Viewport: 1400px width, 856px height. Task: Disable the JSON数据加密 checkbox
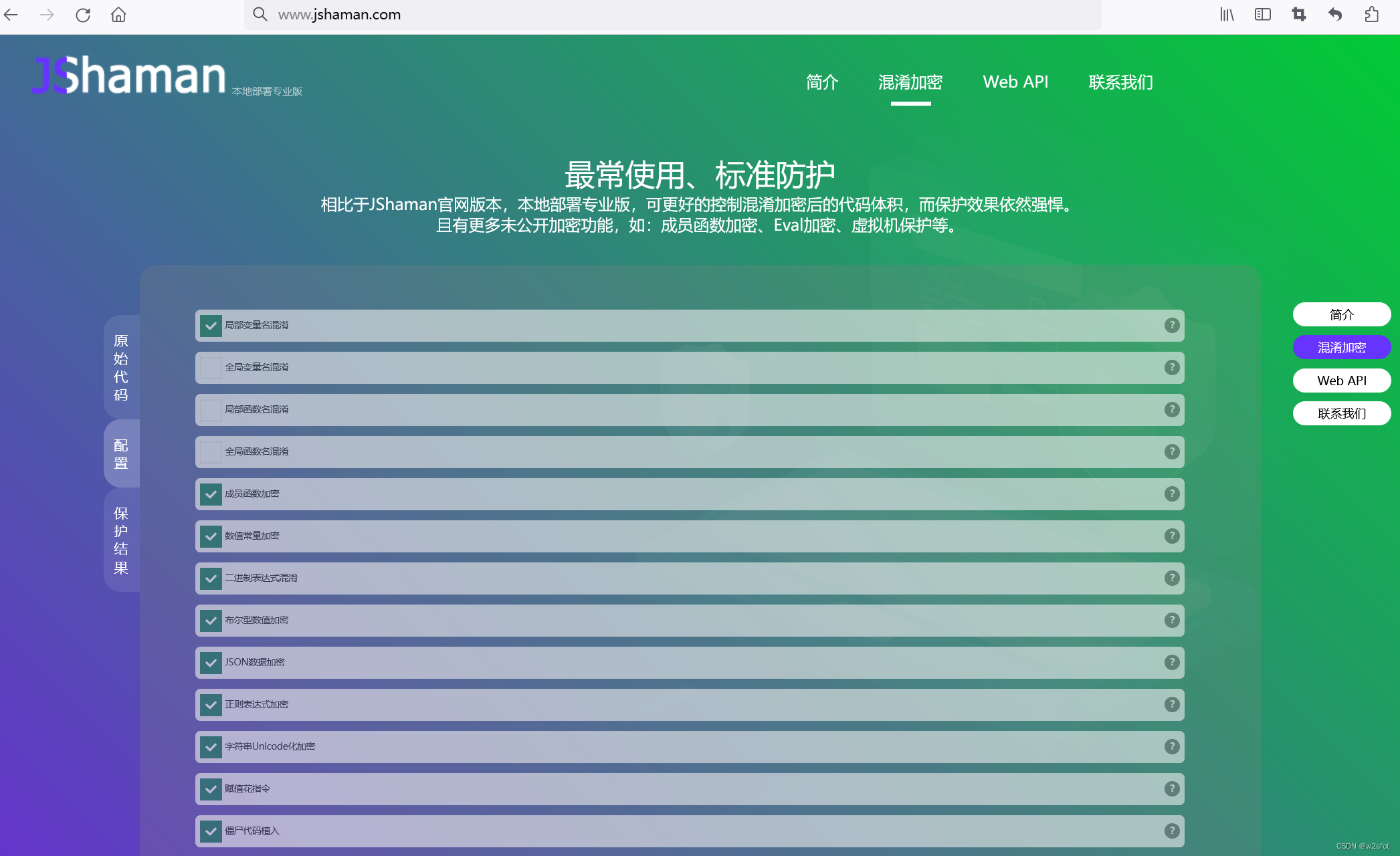[211, 663]
